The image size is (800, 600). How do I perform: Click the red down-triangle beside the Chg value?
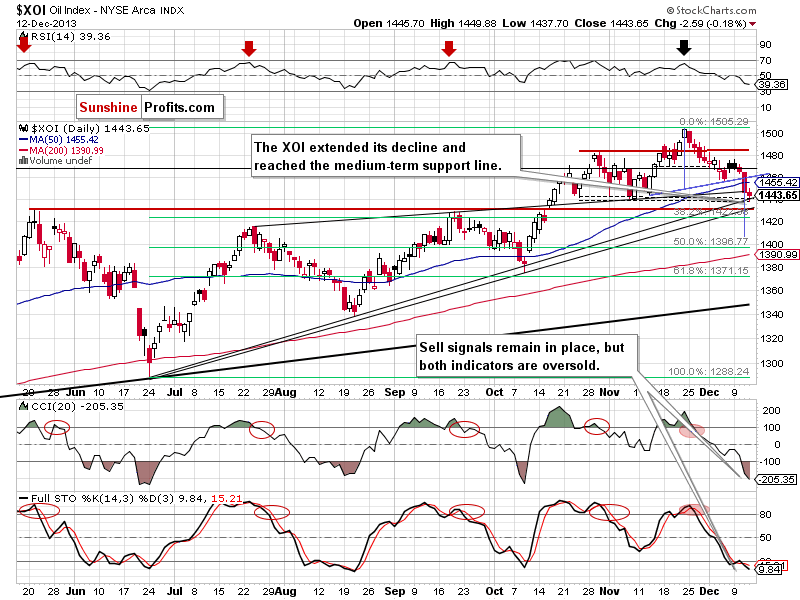(x=753, y=24)
